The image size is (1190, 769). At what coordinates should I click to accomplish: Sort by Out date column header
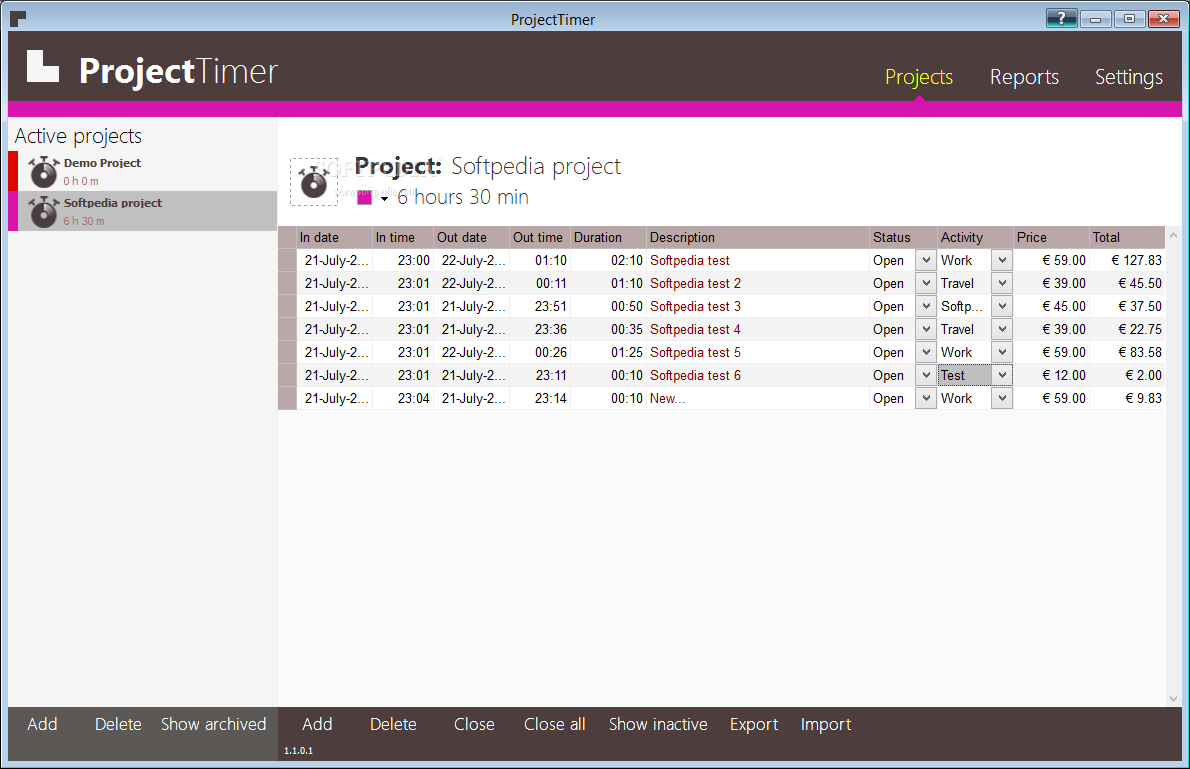pyautogui.click(x=471, y=237)
